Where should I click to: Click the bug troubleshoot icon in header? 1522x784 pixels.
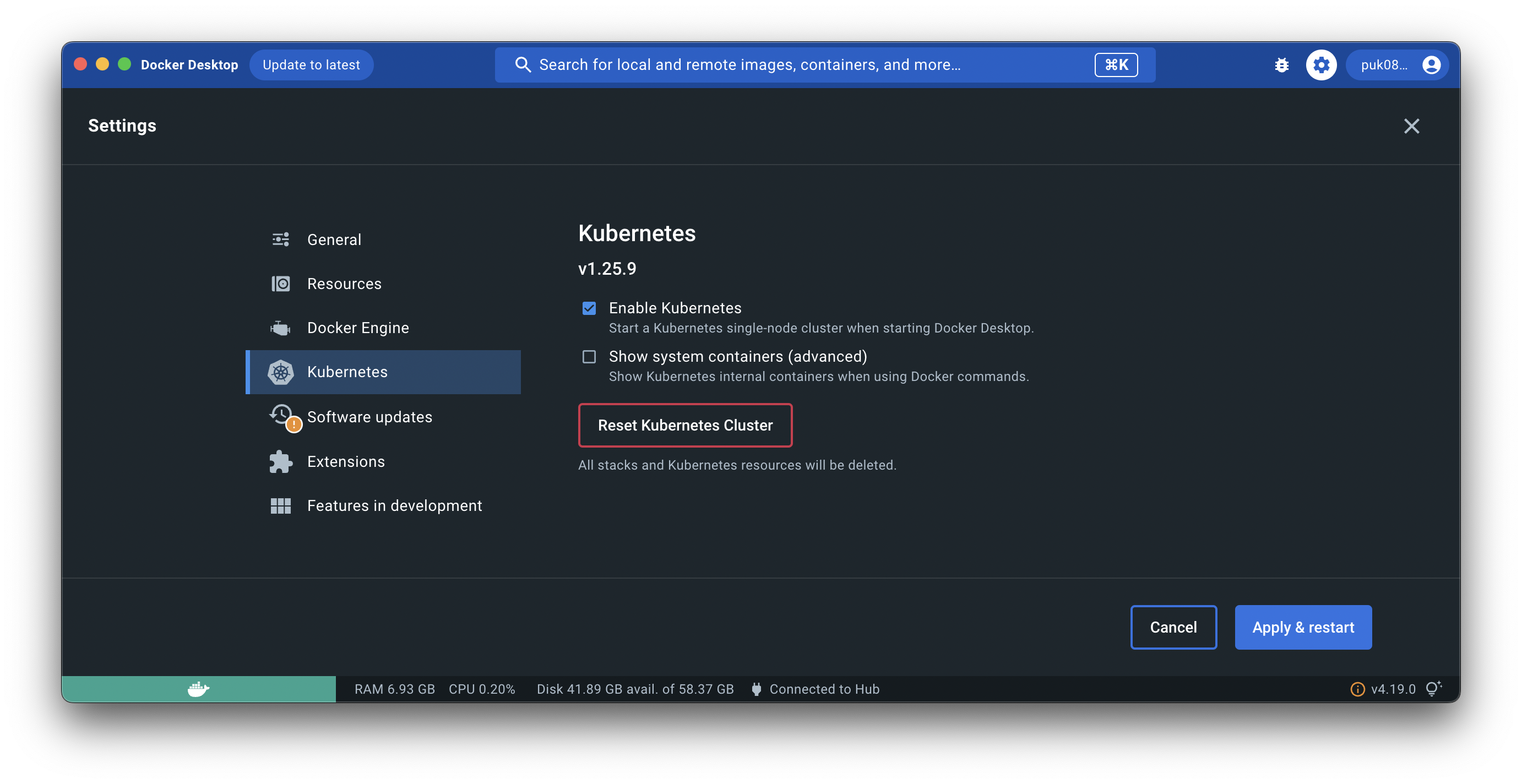click(1281, 65)
